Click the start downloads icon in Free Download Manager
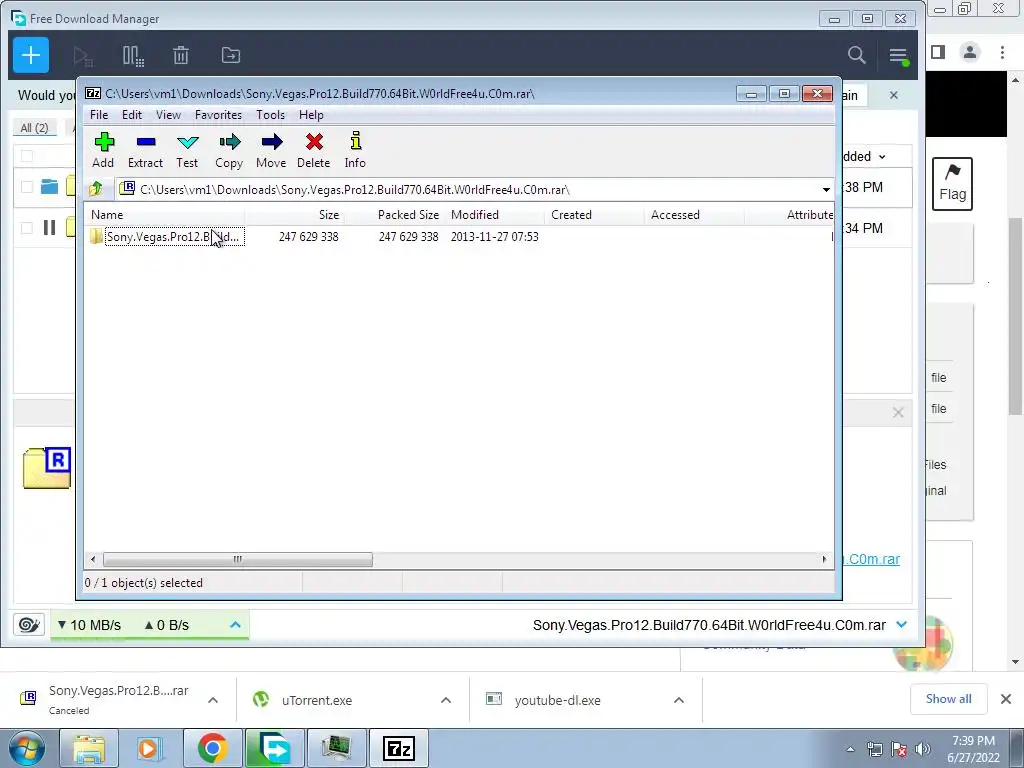Image resolution: width=1024 pixels, height=768 pixels. [x=83, y=56]
